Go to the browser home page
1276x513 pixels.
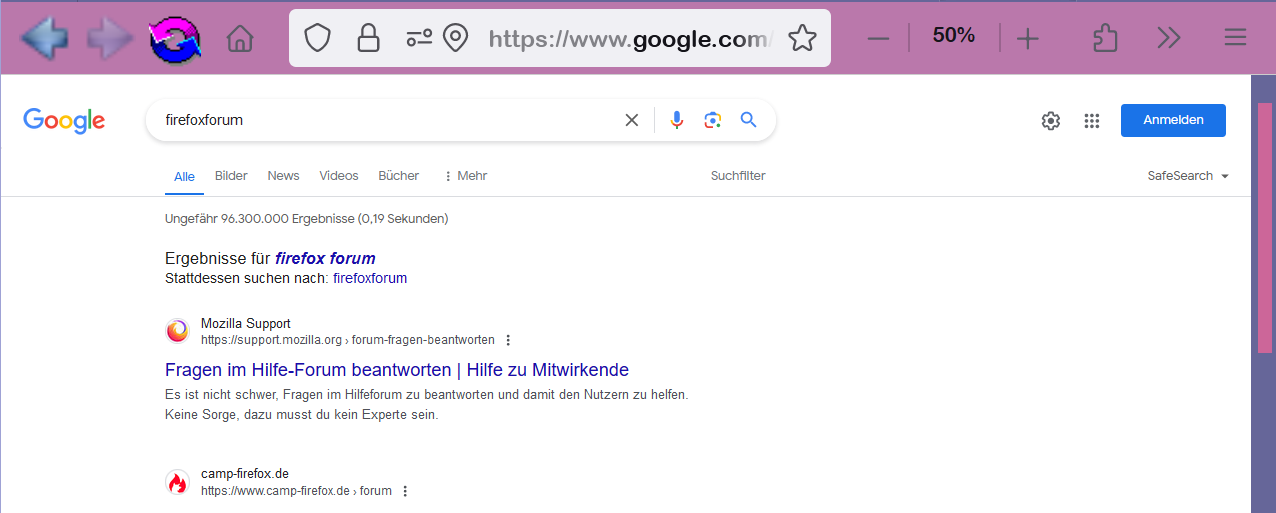pyautogui.click(x=240, y=39)
